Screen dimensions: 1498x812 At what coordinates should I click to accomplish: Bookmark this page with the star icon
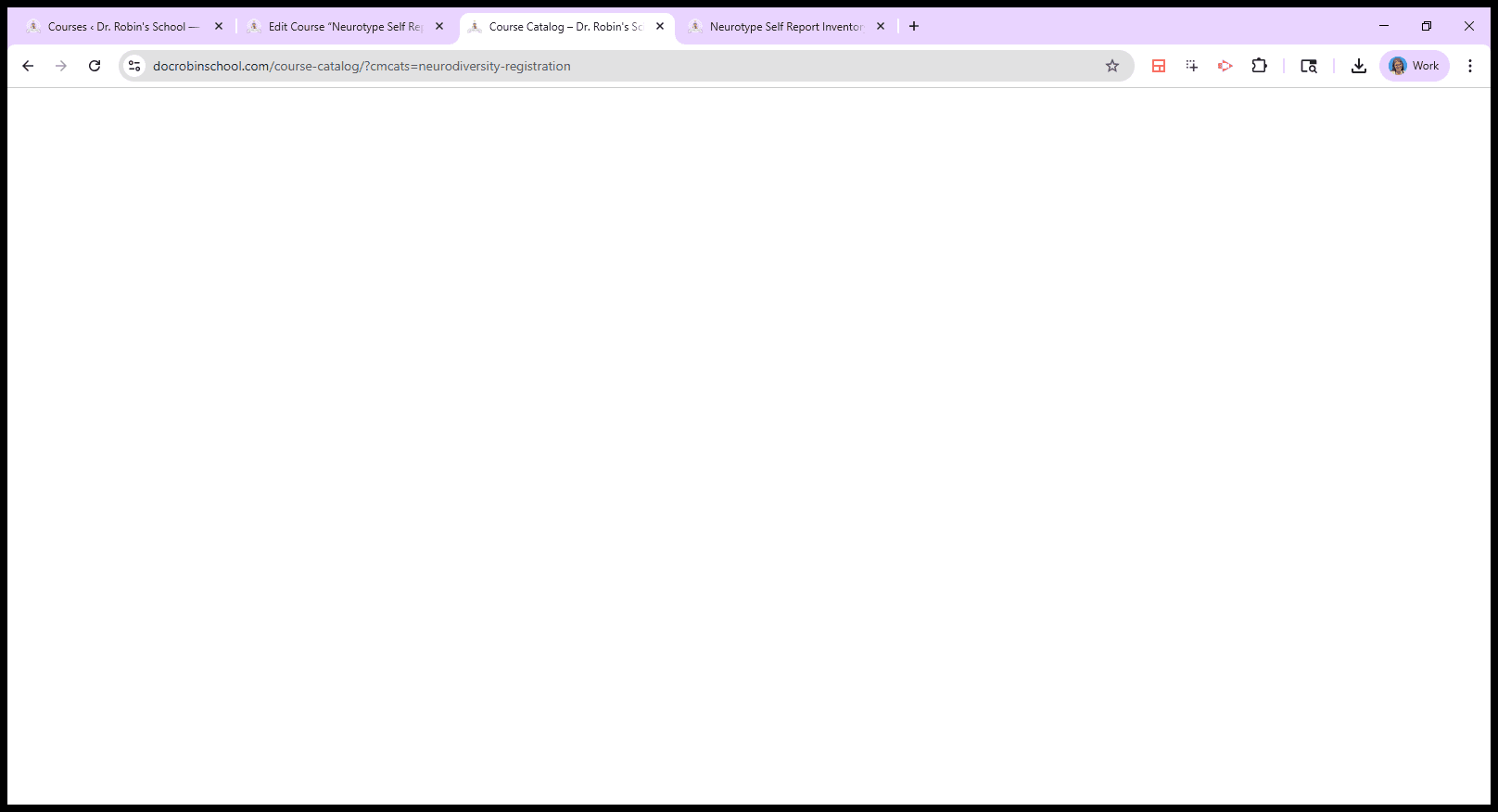(1112, 66)
